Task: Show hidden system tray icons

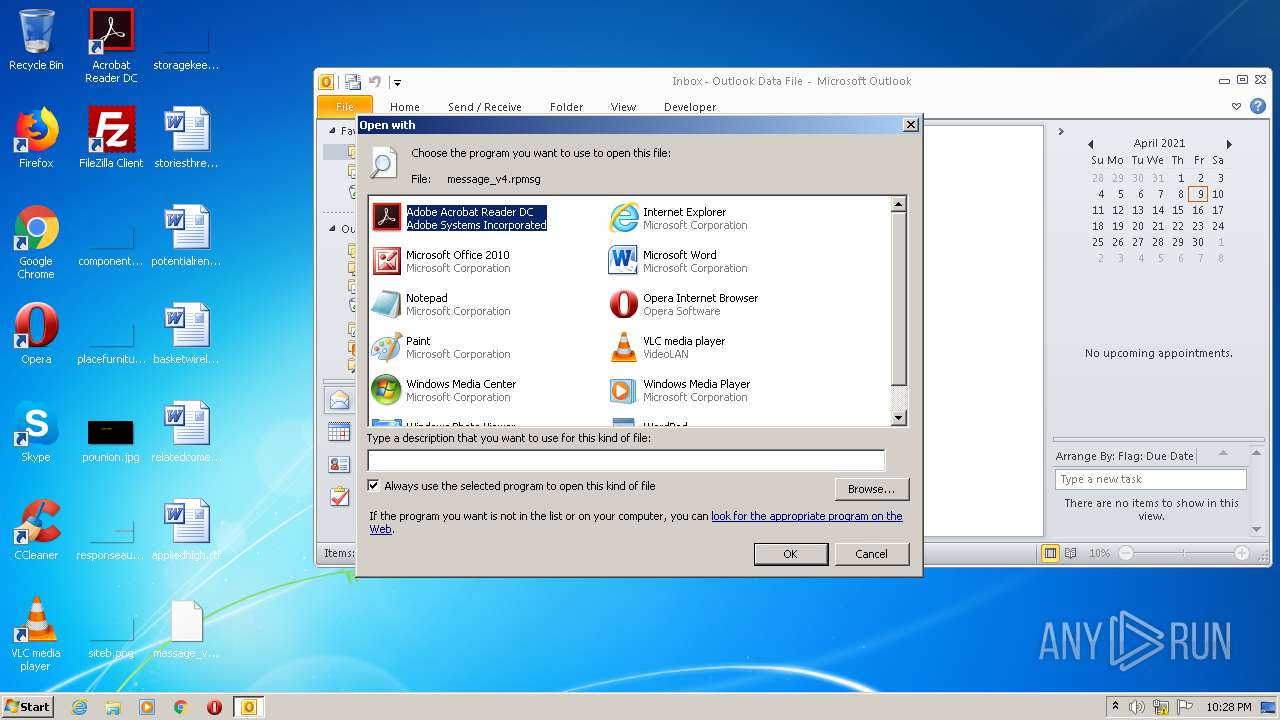Action: pos(1115,707)
